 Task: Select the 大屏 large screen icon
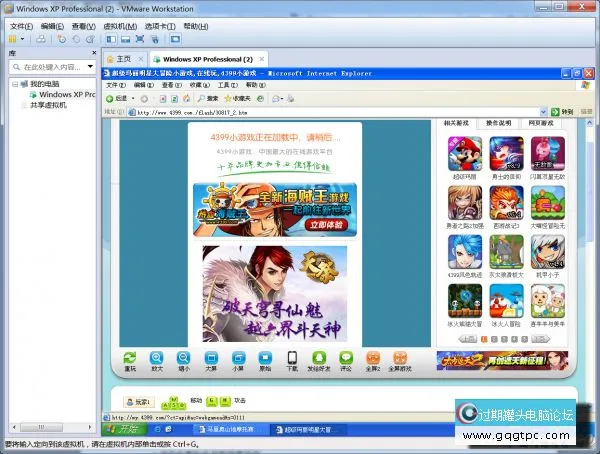point(211,358)
